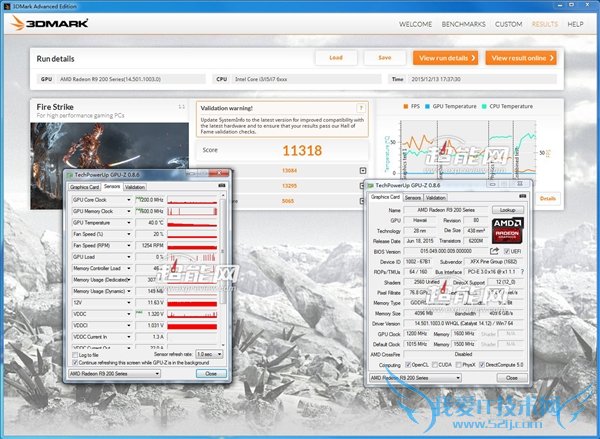Toggle the UEFI checkbox

pos(507,251)
